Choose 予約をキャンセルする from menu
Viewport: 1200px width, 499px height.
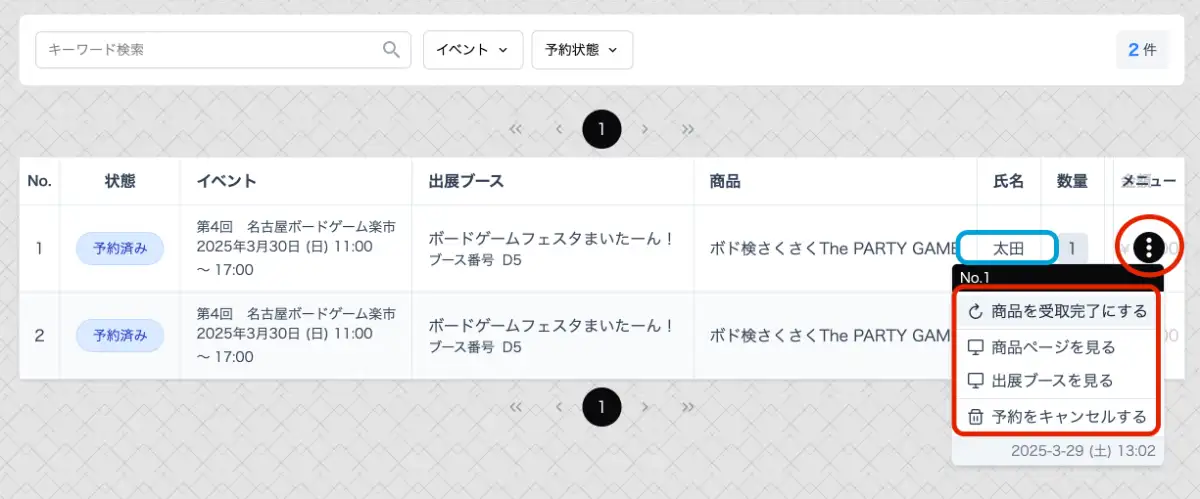pyautogui.click(x=1056, y=417)
